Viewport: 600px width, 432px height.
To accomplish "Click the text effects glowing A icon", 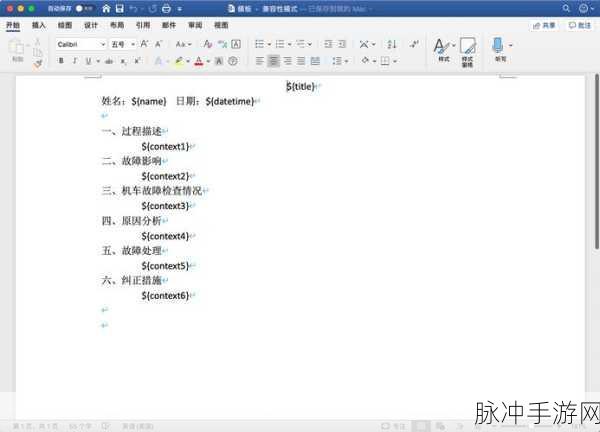I will click(158, 61).
